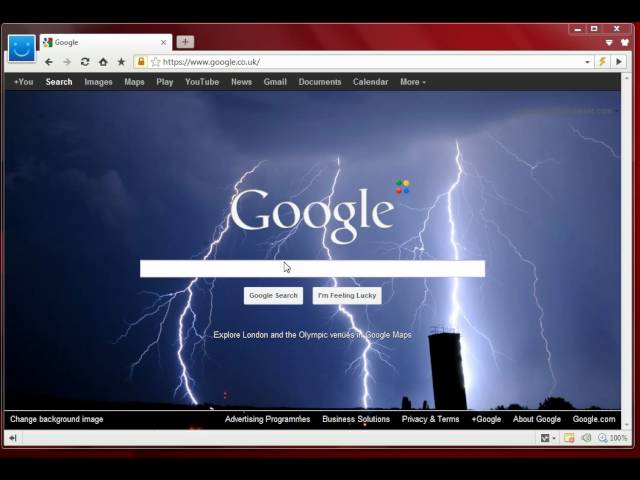Open Business Solutions footer link
The width and height of the screenshot is (640, 480).
point(356,419)
